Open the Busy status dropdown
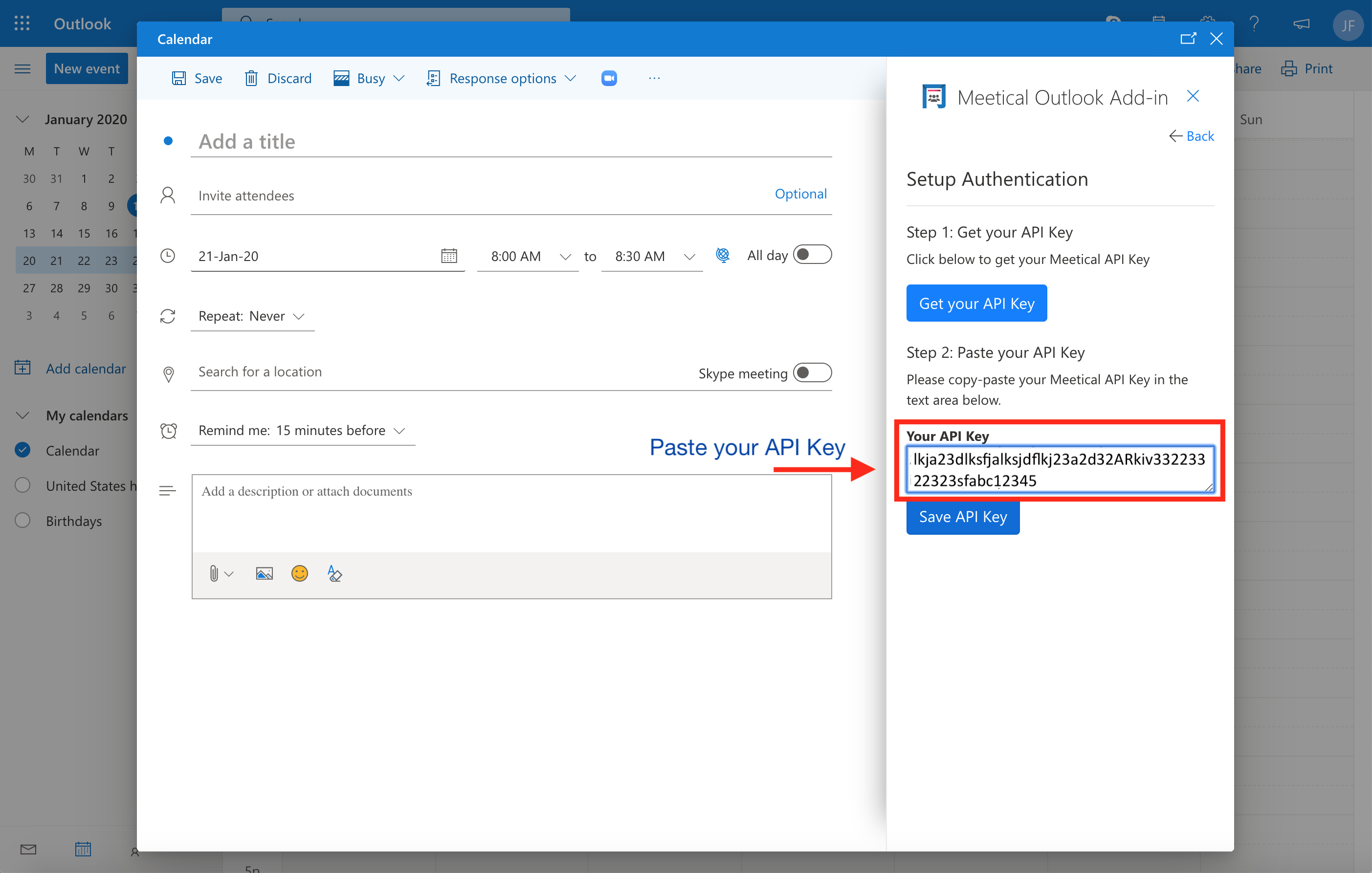 pos(369,78)
